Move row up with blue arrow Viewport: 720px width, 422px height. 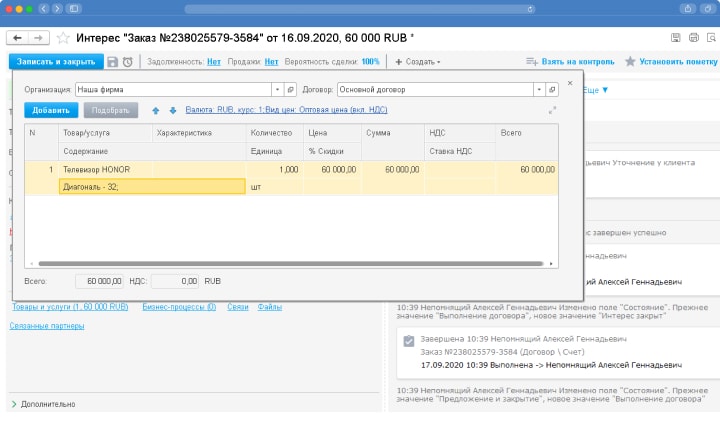pos(156,110)
